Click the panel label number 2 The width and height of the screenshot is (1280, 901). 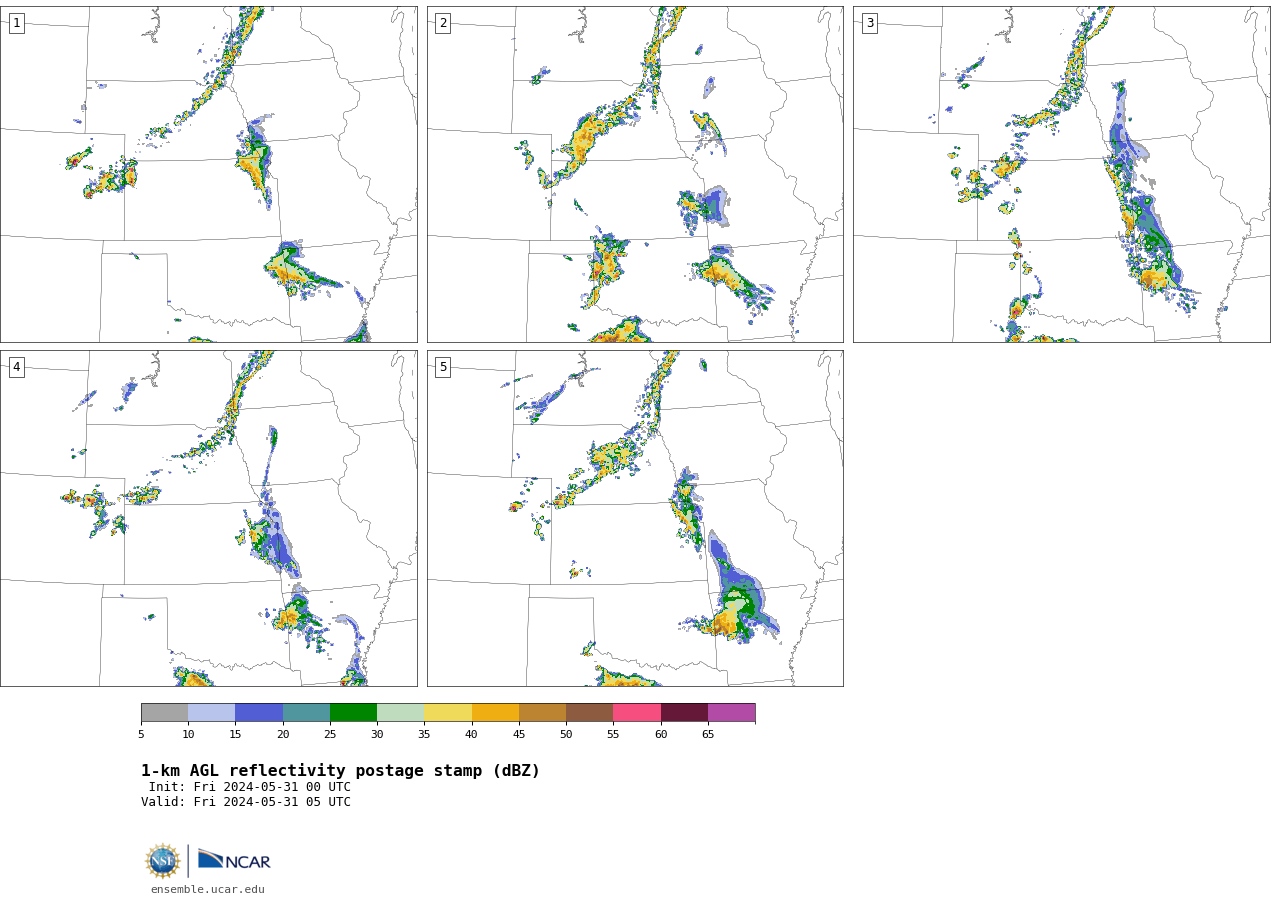click(x=443, y=23)
